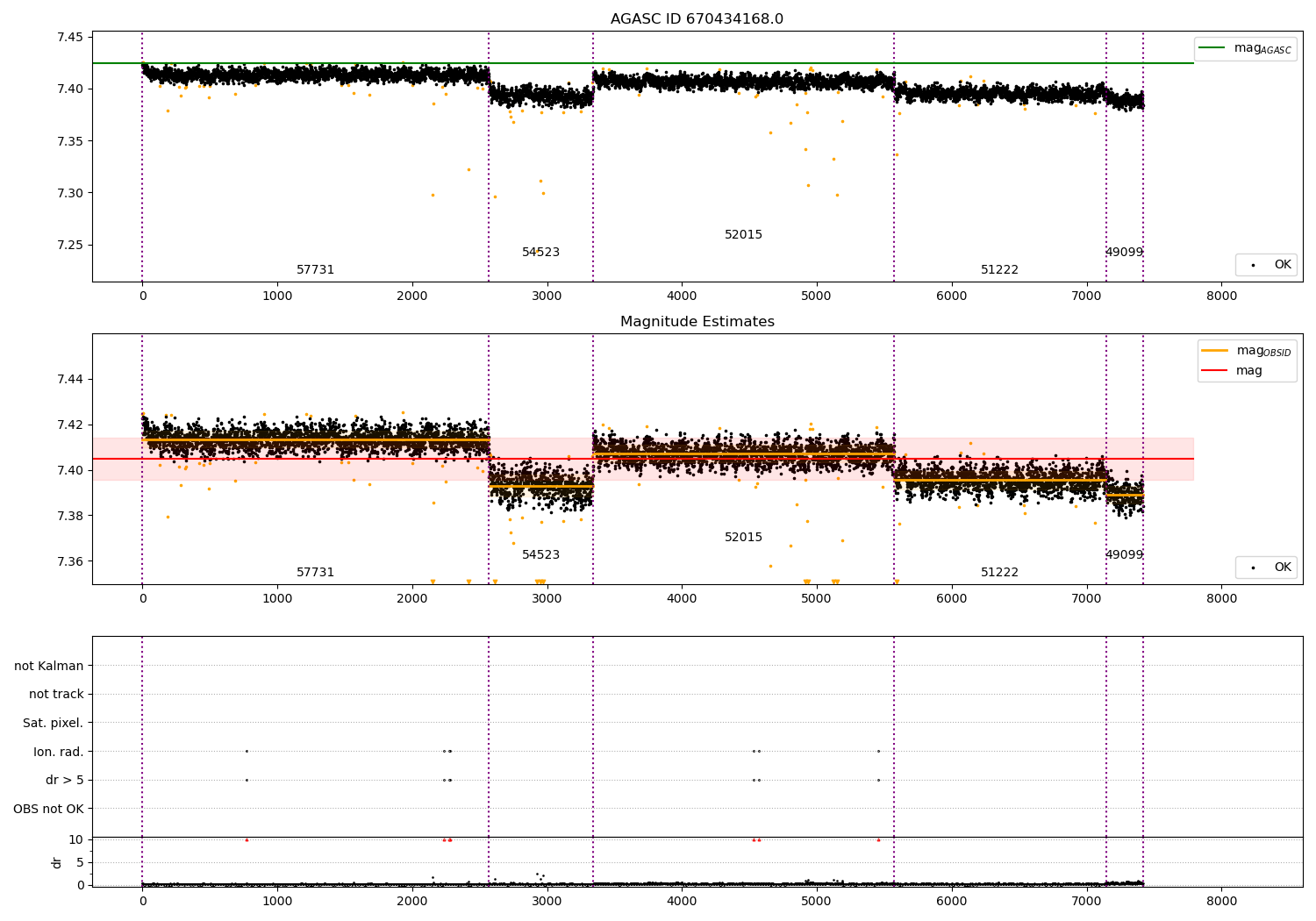Viewport: 1316px width, 921px height.
Task: Click the 'AGASC ID 670434168.0' plot title
Action: coord(697,19)
